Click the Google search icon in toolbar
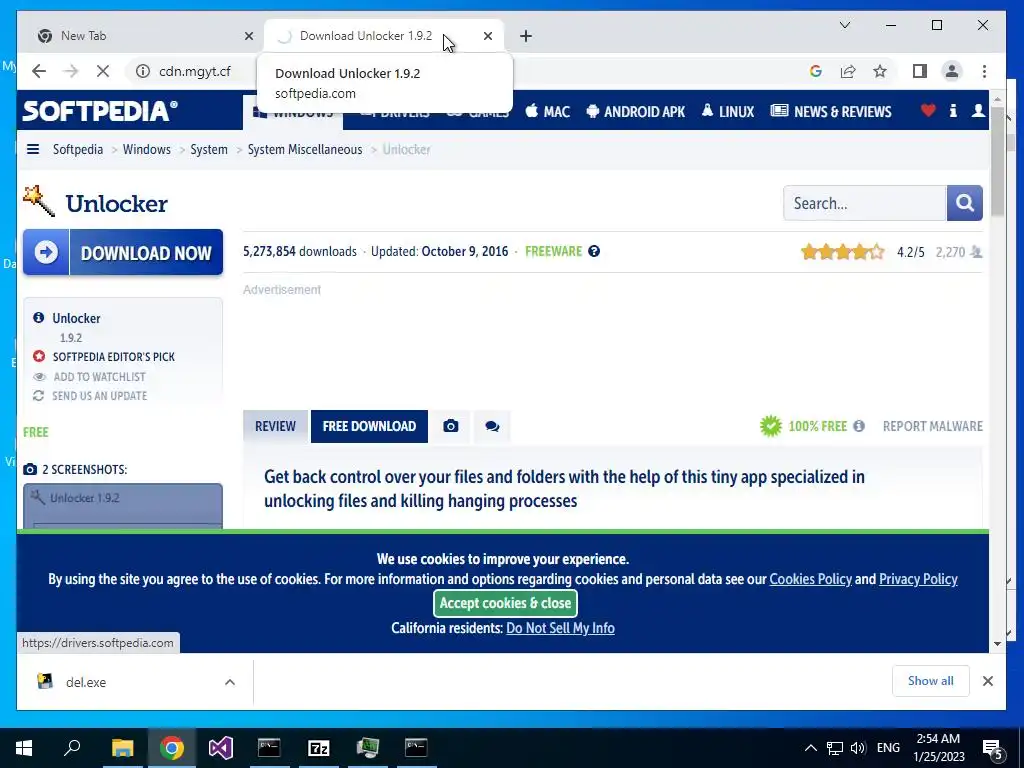 coord(815,71)
